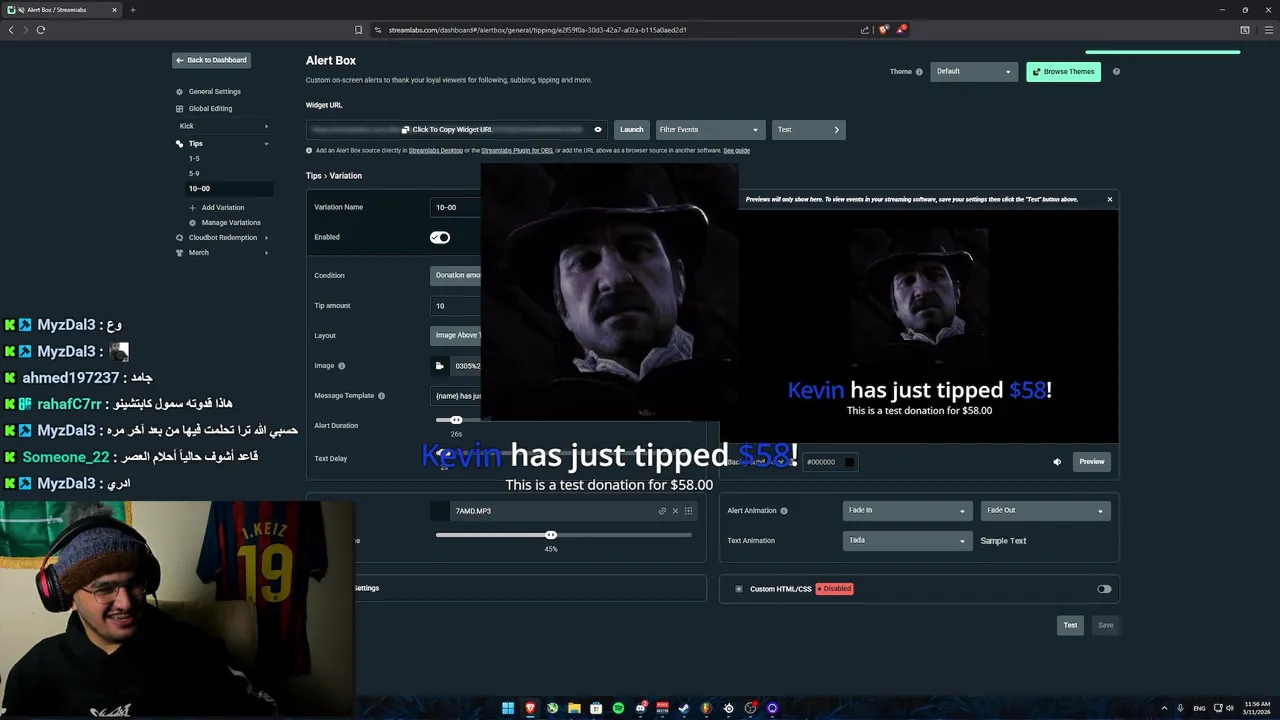Screen dimensions: 1280x720
Task: Open Windows Start menu
Action: tap(508, 708)
